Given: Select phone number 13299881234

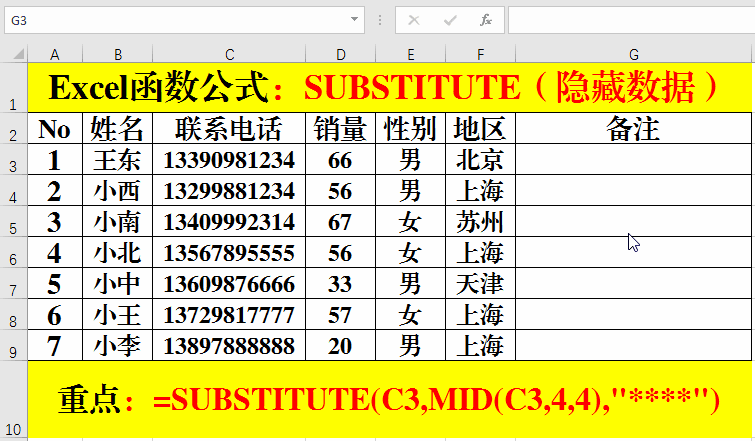Looking at the screenshot, I should click(229, 190).
